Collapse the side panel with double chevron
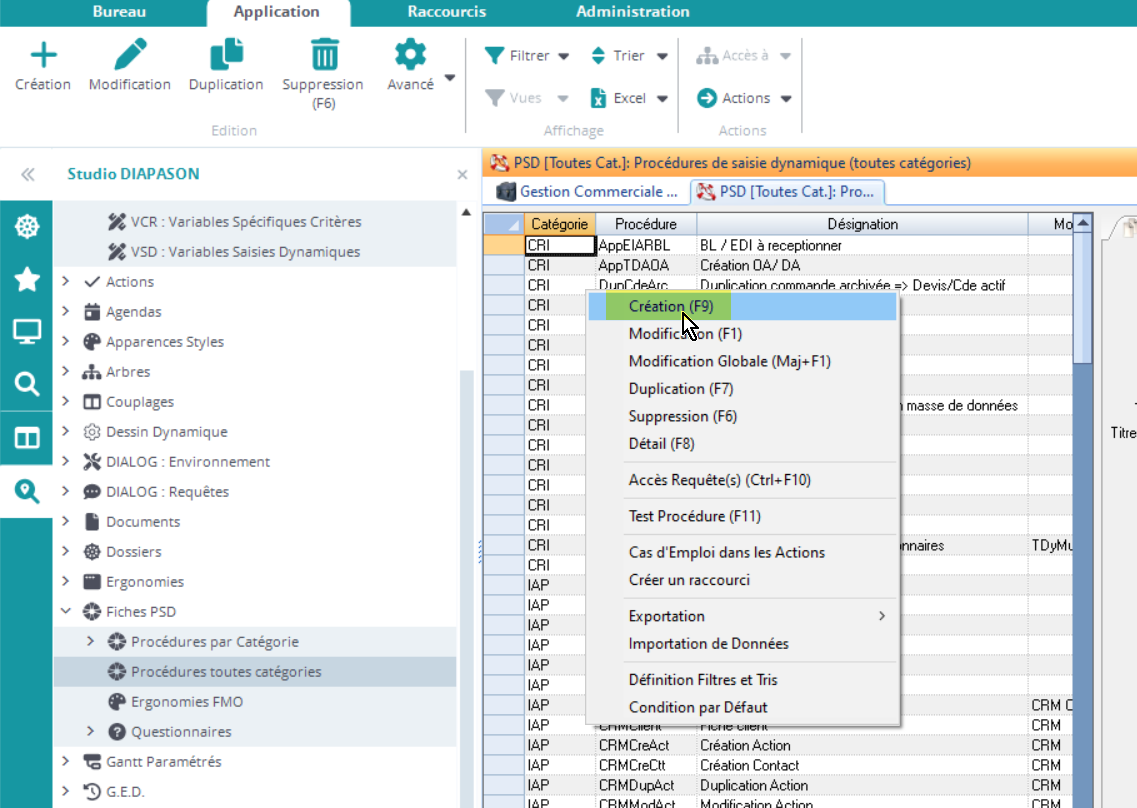Viewport: 1137px width, 808px height. 28,174
